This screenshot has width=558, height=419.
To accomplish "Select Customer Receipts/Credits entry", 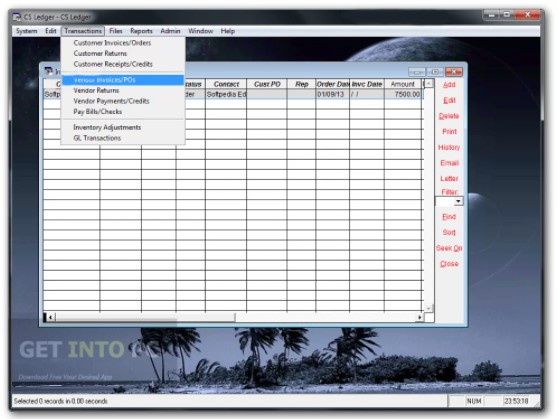I will point(123,64).
